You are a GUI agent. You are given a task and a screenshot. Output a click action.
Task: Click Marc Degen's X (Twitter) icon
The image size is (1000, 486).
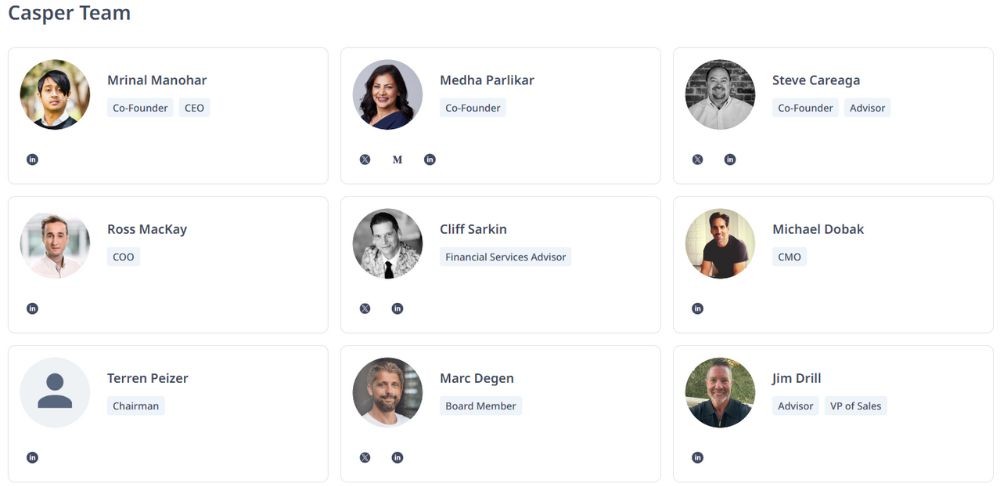pyautogui.click(x=365, y=458)
